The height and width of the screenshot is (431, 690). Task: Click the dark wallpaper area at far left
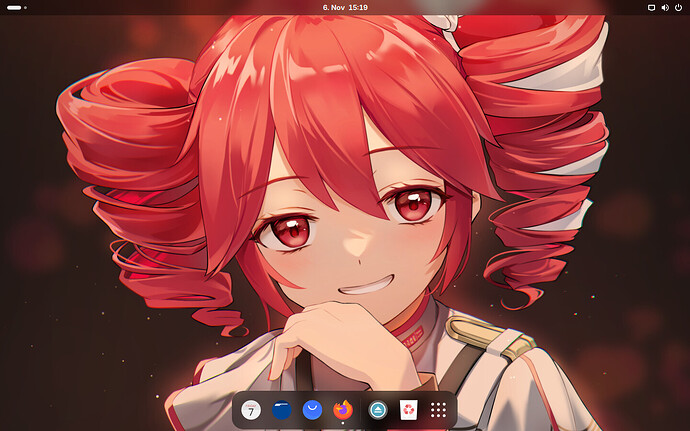coord(20,250)
